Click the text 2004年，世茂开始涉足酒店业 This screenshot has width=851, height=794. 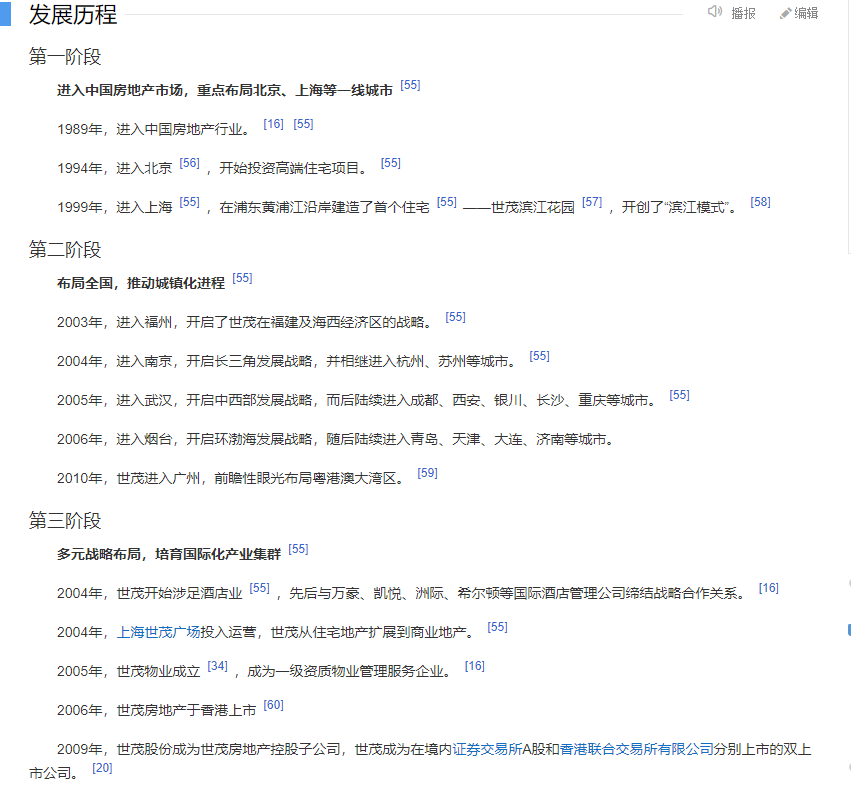[x=150, y=594]
